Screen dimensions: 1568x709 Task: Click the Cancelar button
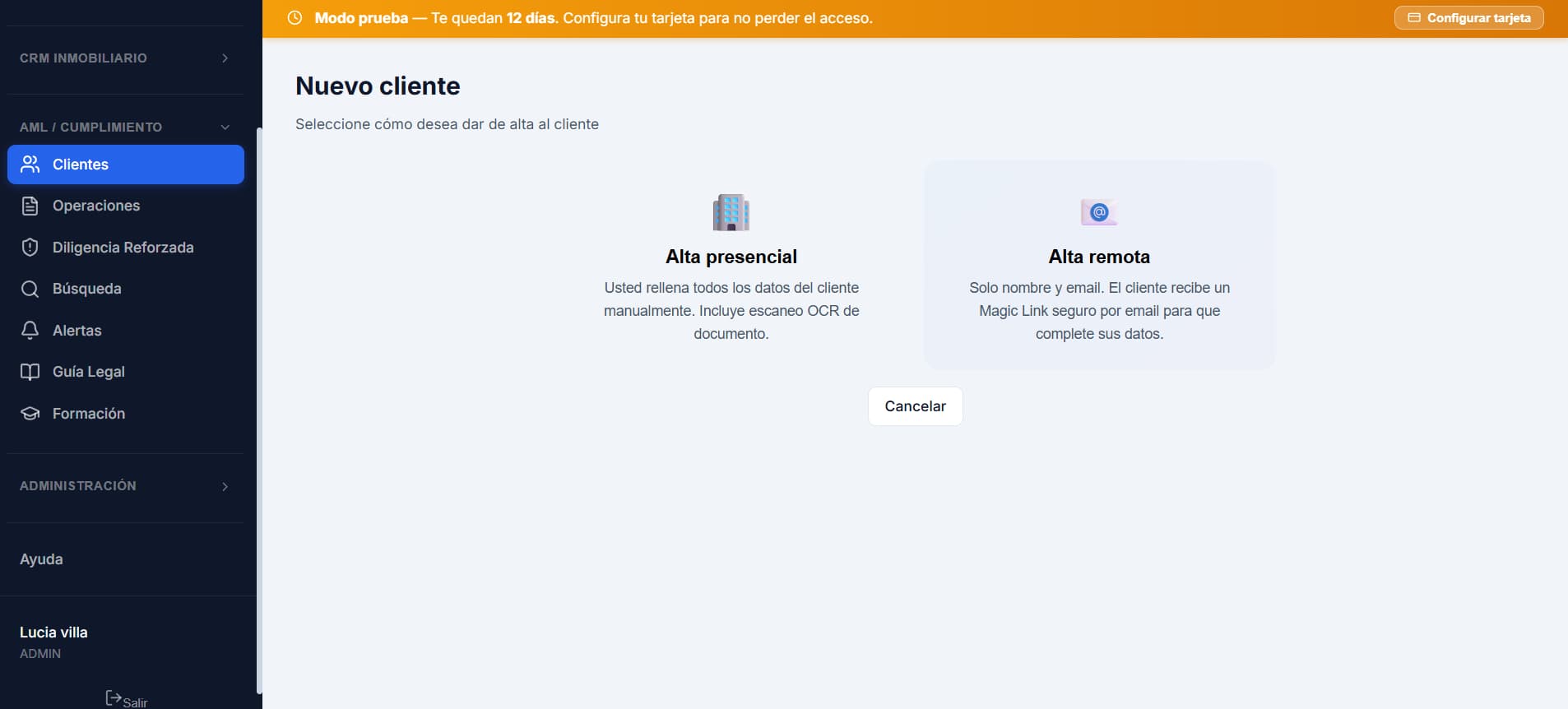(x=915, y=406)
